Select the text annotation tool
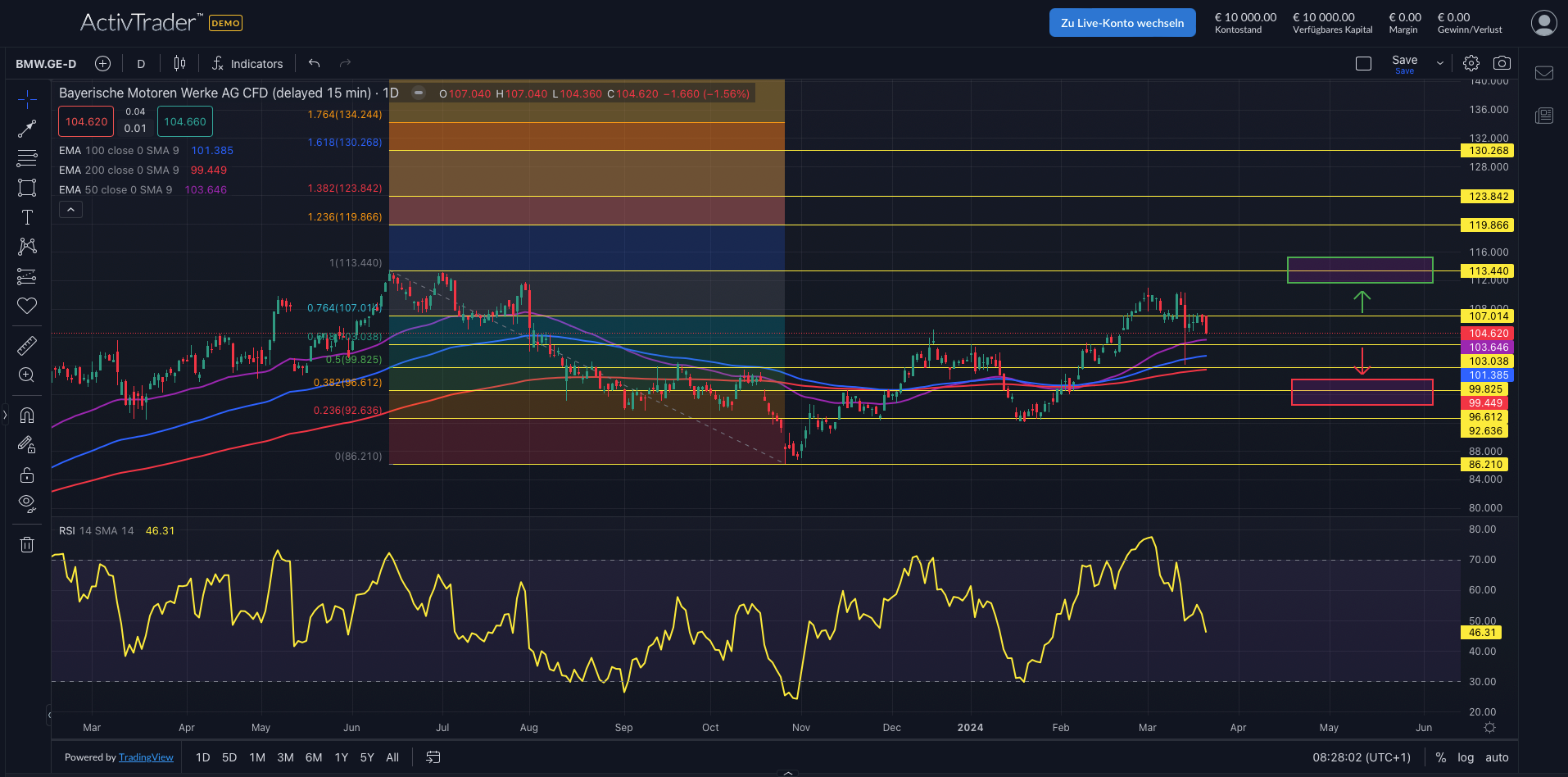The height and width of the screenshot is (777, 1568). (27, 217)
